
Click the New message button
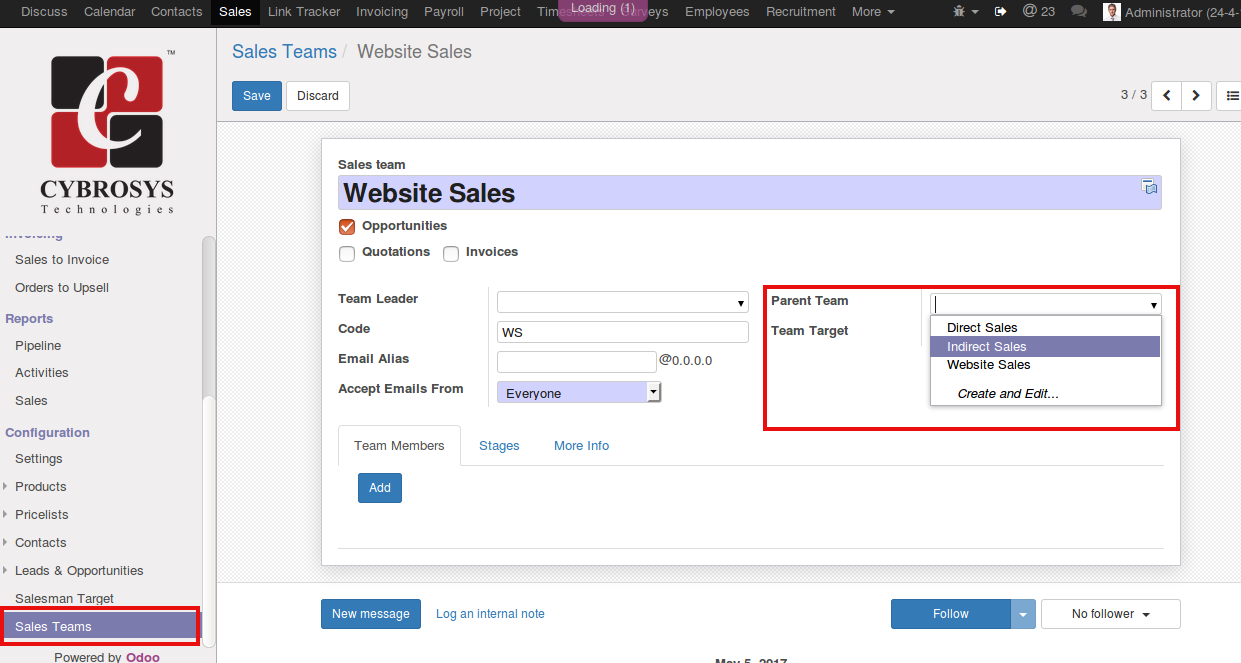(371, 614)
